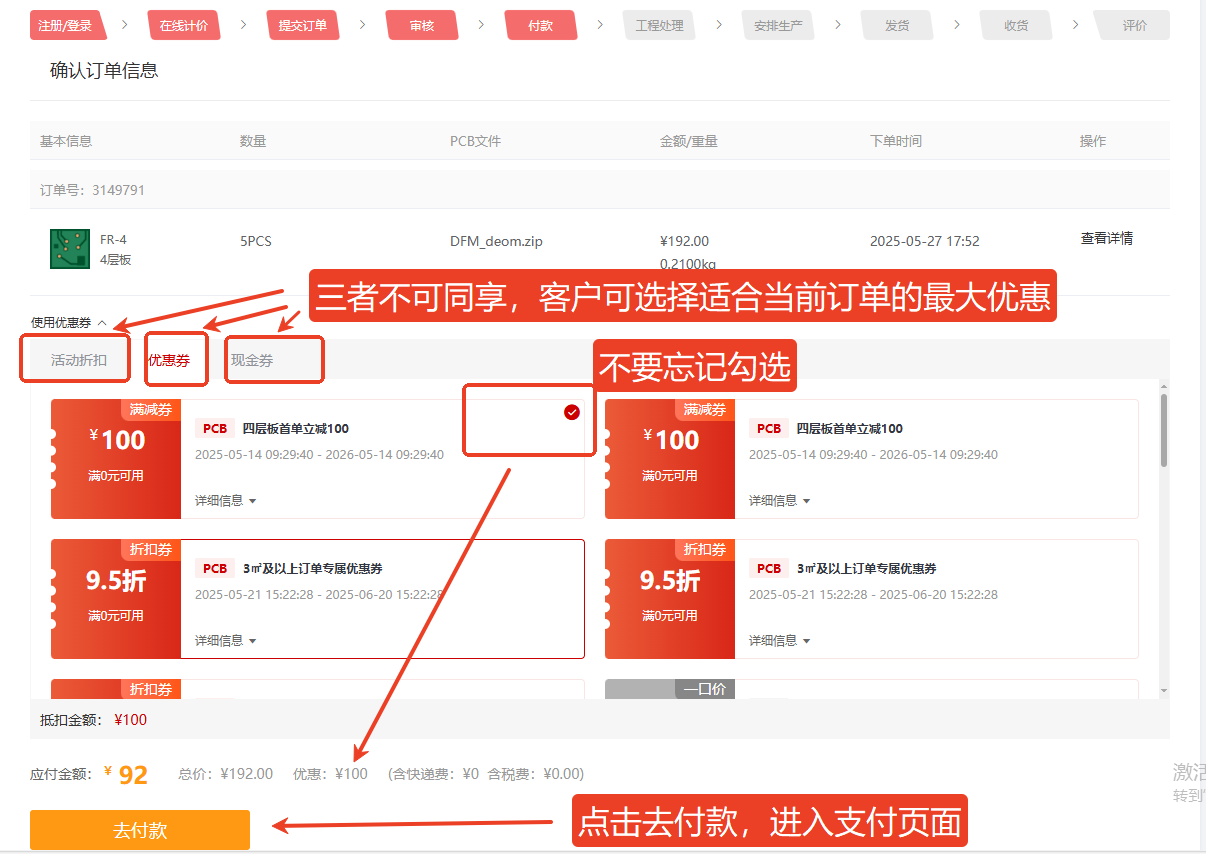Click the coupon list scroll-down arrow
This screenshot has height=854, width=1206.
point(1163,691)
